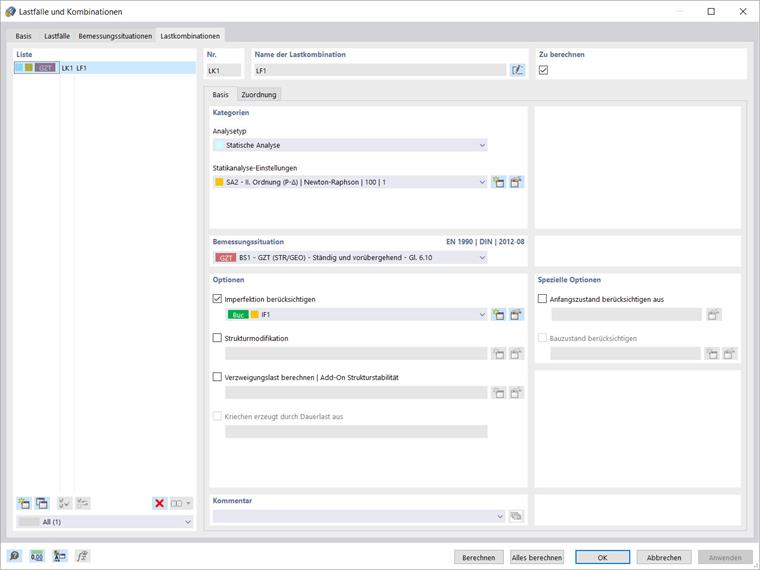This screenshot has height=570, width=760.
Task: Select the inner Basis sub-tab
Action: coord(220,95)
